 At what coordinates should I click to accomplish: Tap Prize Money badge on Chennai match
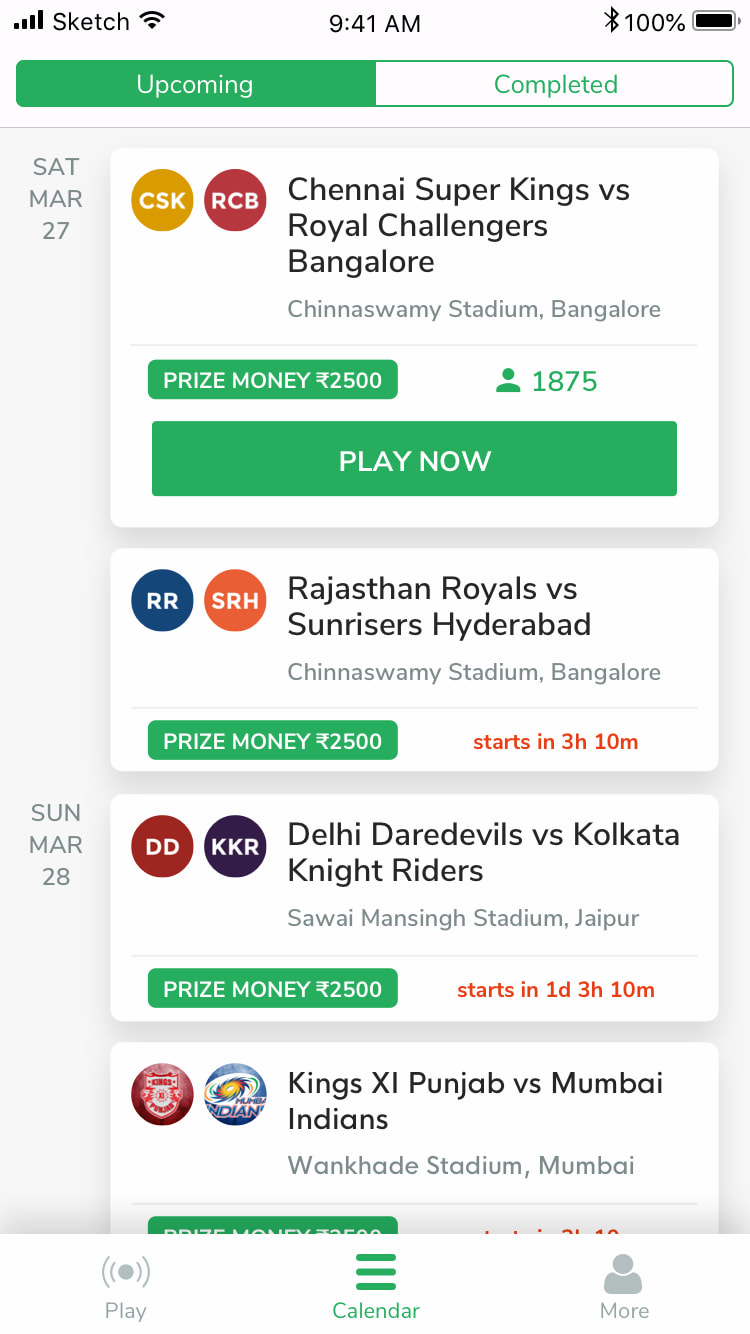coord(272,380)
